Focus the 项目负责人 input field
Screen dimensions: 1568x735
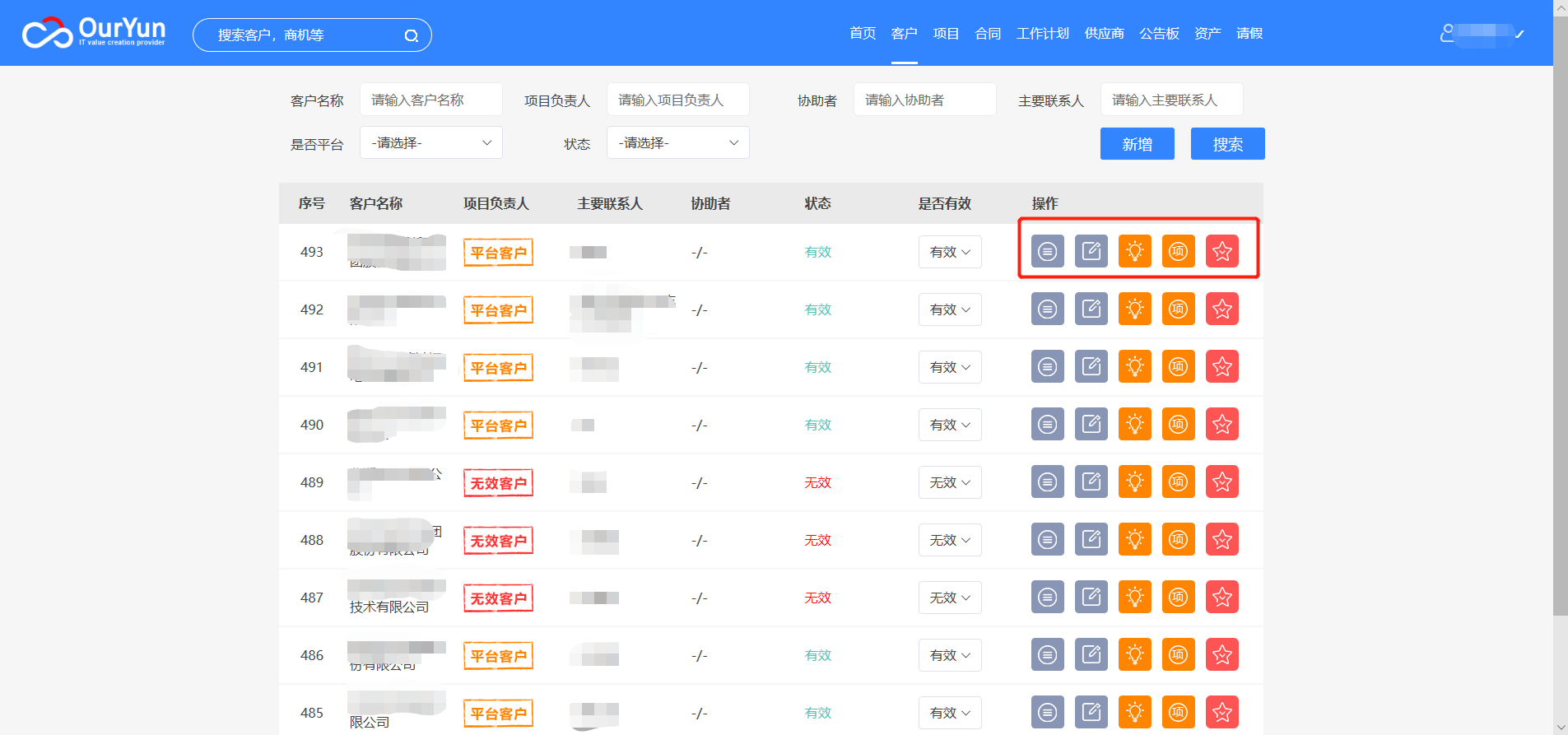click(678, 100)
